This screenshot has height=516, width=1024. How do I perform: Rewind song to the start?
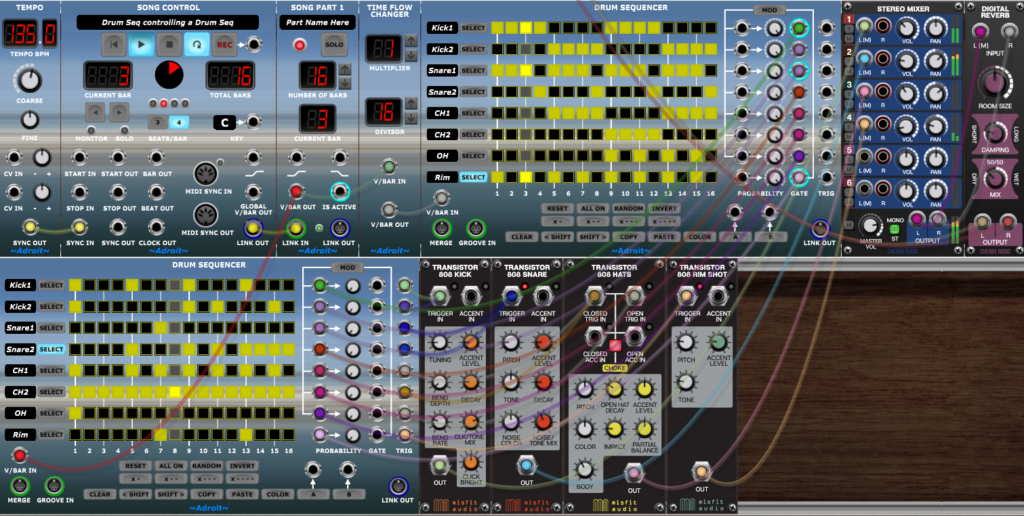tap(114, 44)
